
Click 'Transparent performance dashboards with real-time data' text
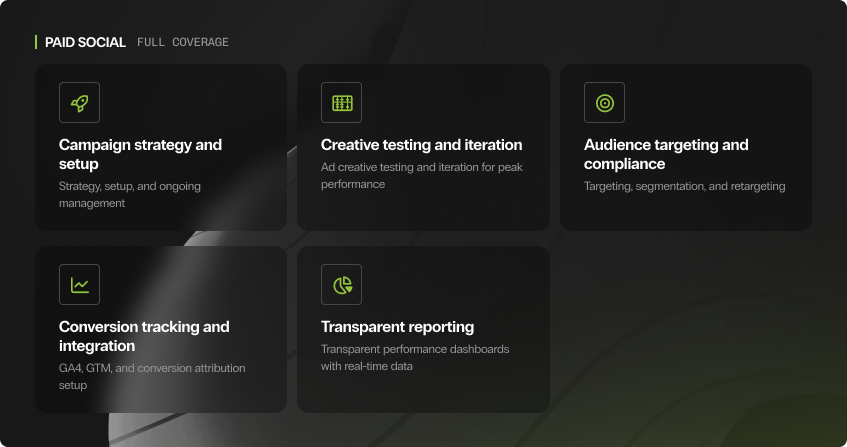click(415, 357)
